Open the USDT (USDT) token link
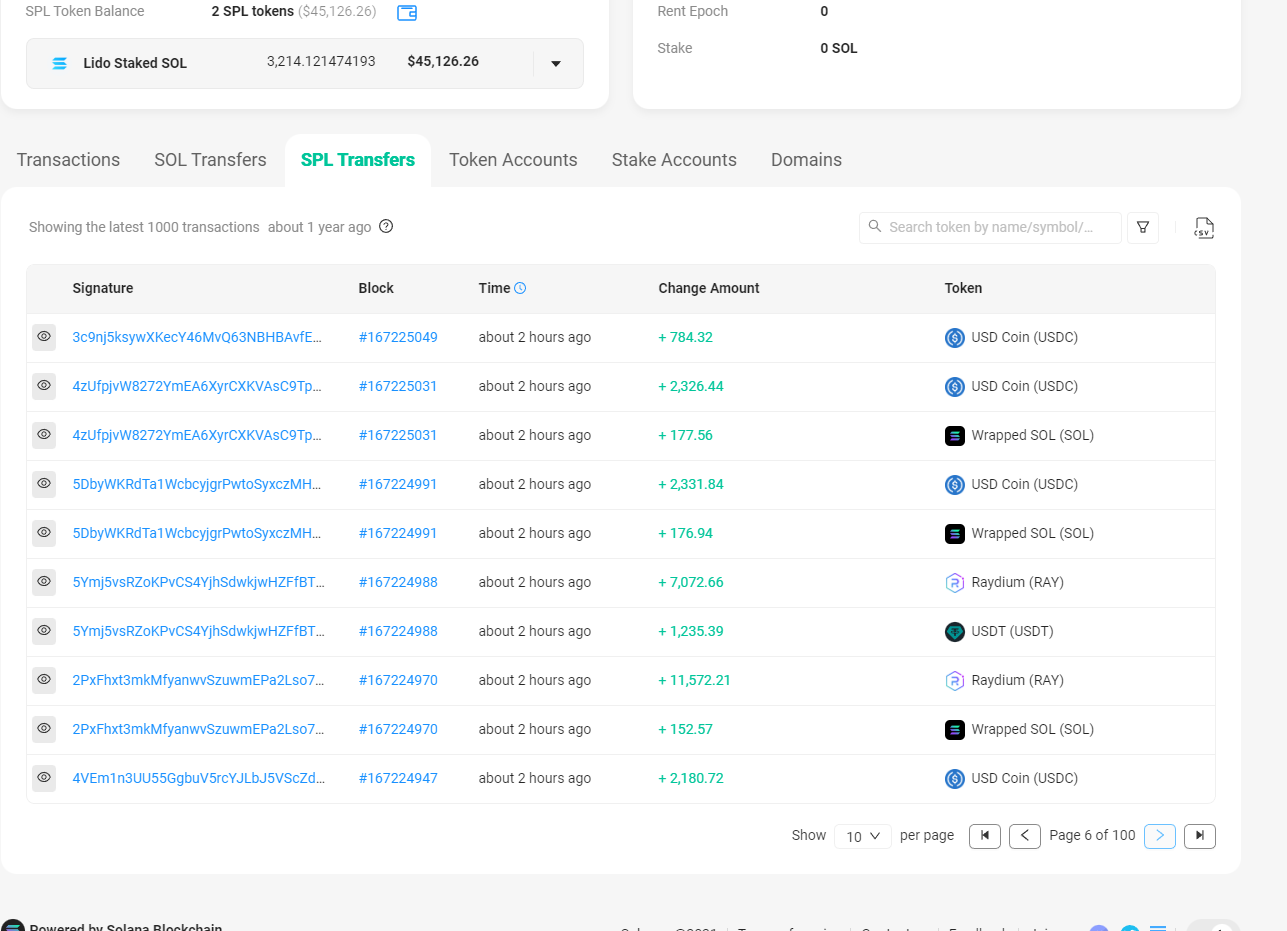1287x931 pixels. point(1012,632)
